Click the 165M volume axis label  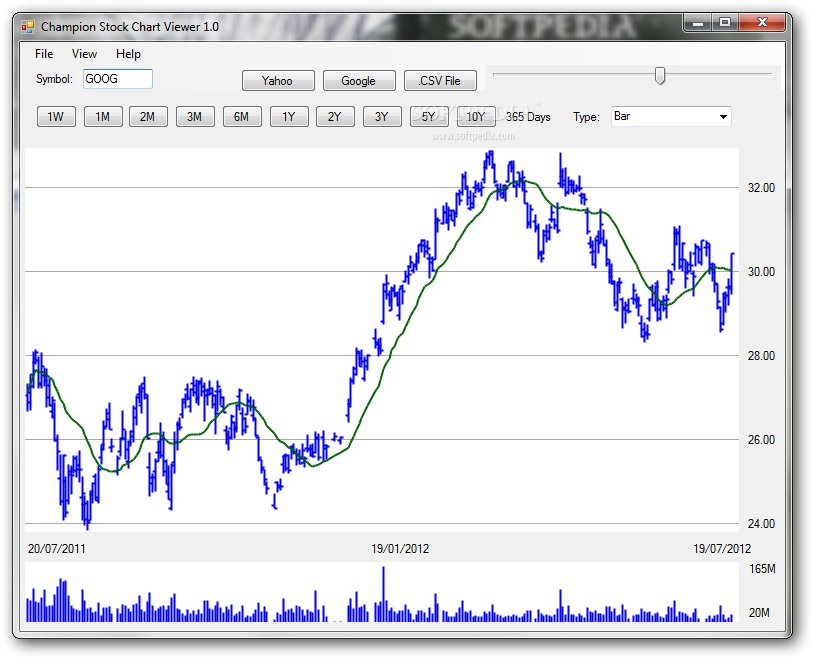[762, 569]
